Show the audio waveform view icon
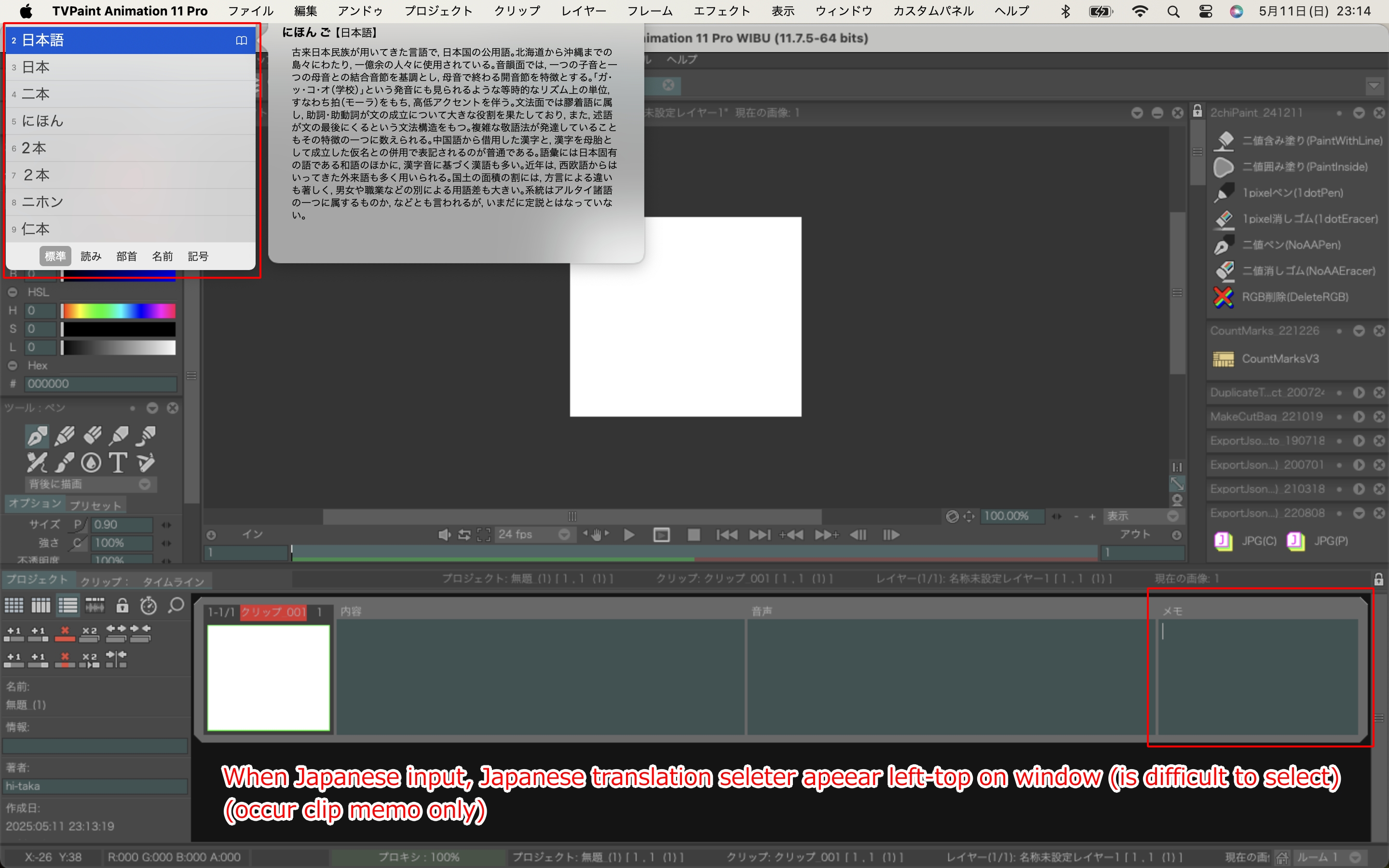This screenshot has width=1389, height=868. (x=95, y=605)
